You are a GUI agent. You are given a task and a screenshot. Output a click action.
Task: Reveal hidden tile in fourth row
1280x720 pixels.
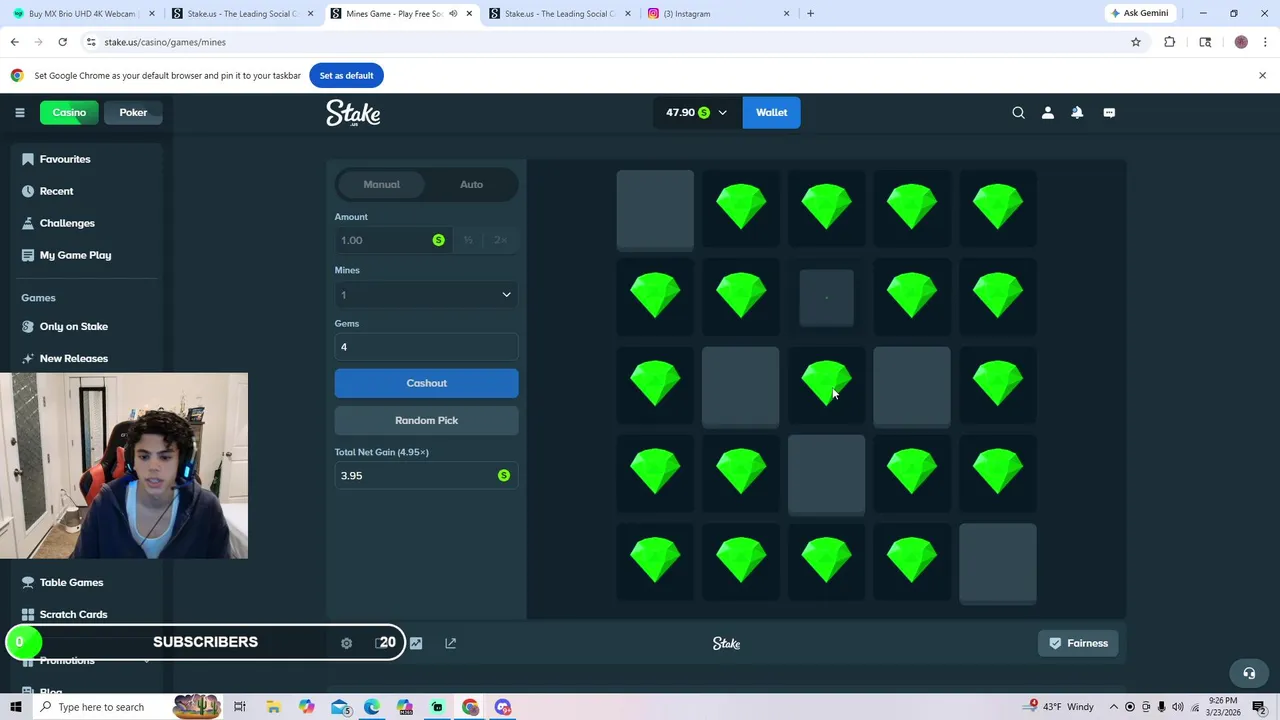click(x=826, y=474)
